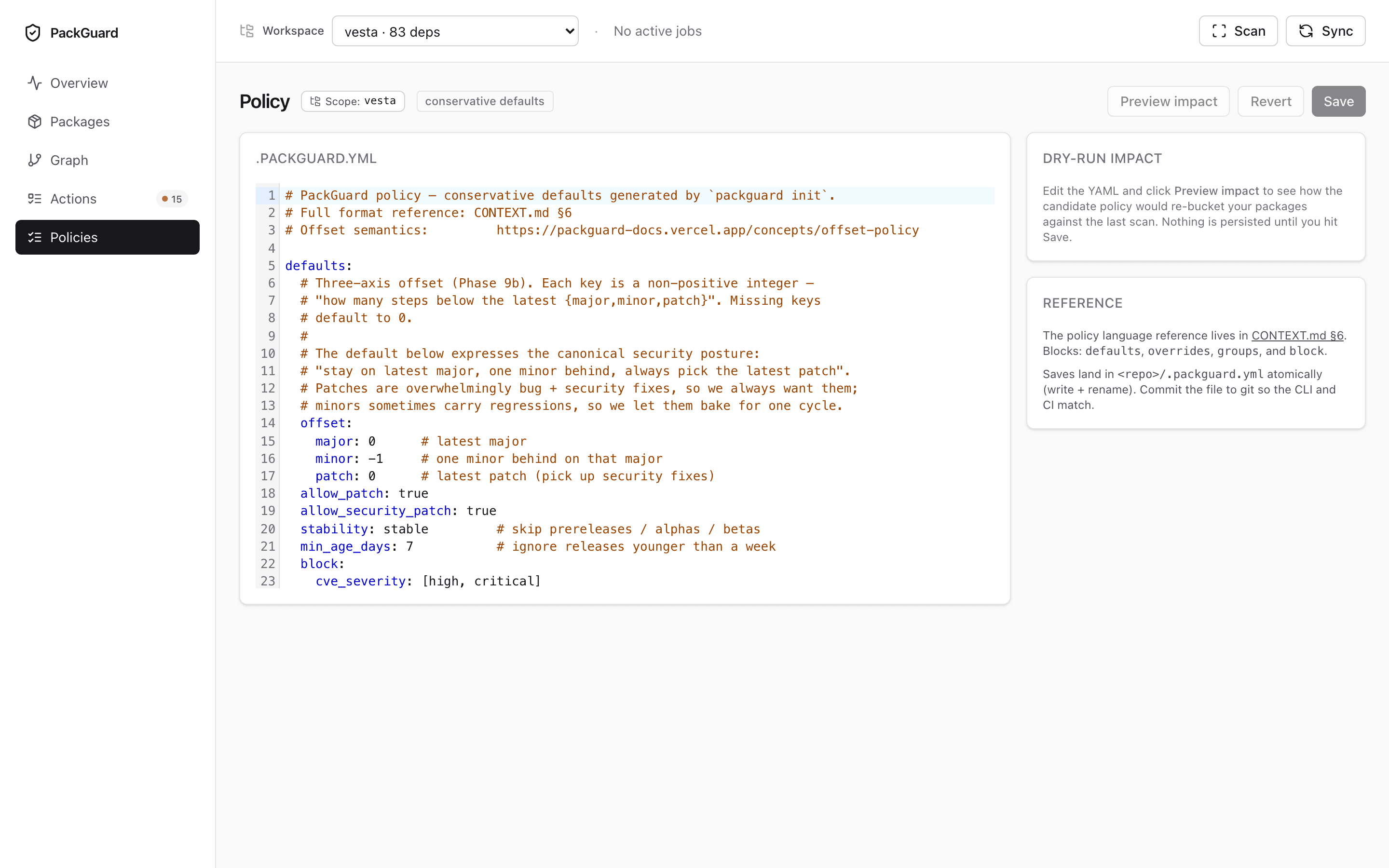Click the Overview activity pulse icon
The image size is (1389, 868).
point(34,83)
